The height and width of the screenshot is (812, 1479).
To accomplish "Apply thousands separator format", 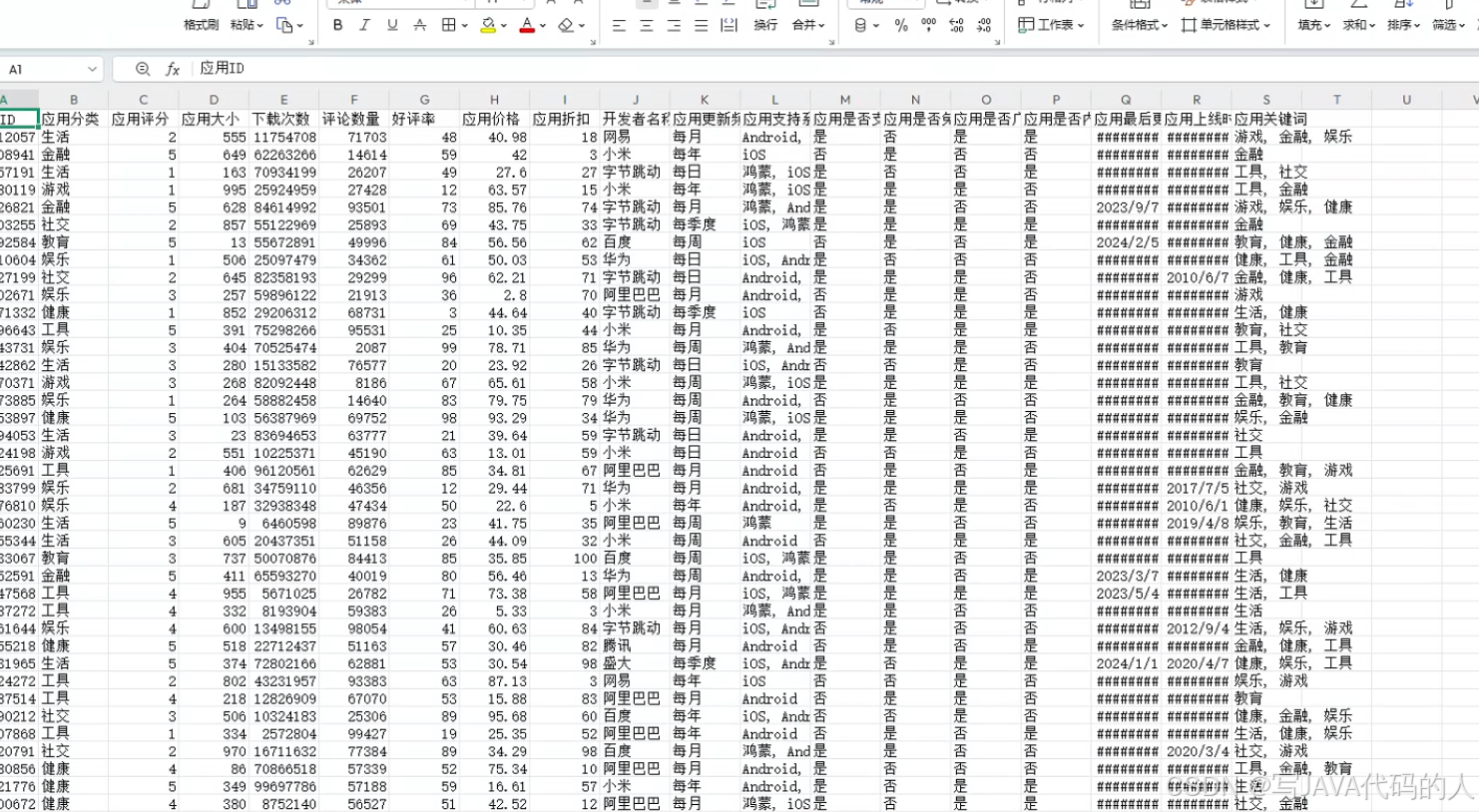I will 929,25.
